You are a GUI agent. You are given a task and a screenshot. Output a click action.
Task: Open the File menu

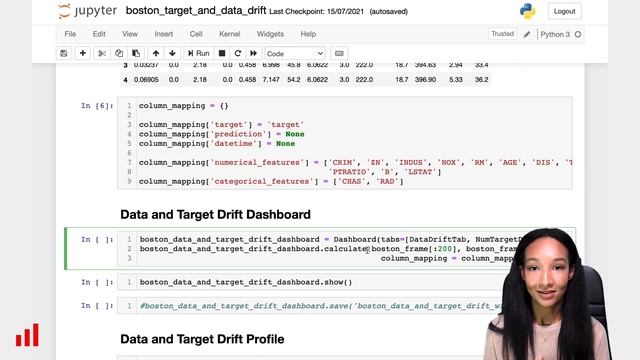point(70,34)
